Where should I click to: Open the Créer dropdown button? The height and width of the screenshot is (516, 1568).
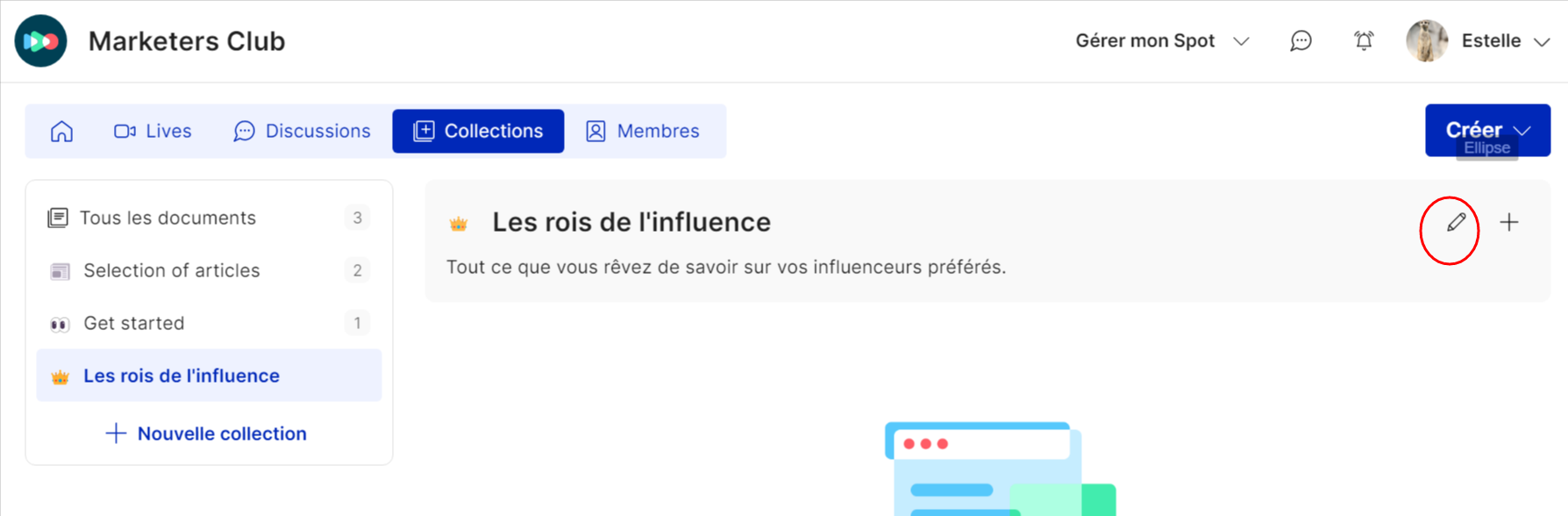click(1487, 130)
